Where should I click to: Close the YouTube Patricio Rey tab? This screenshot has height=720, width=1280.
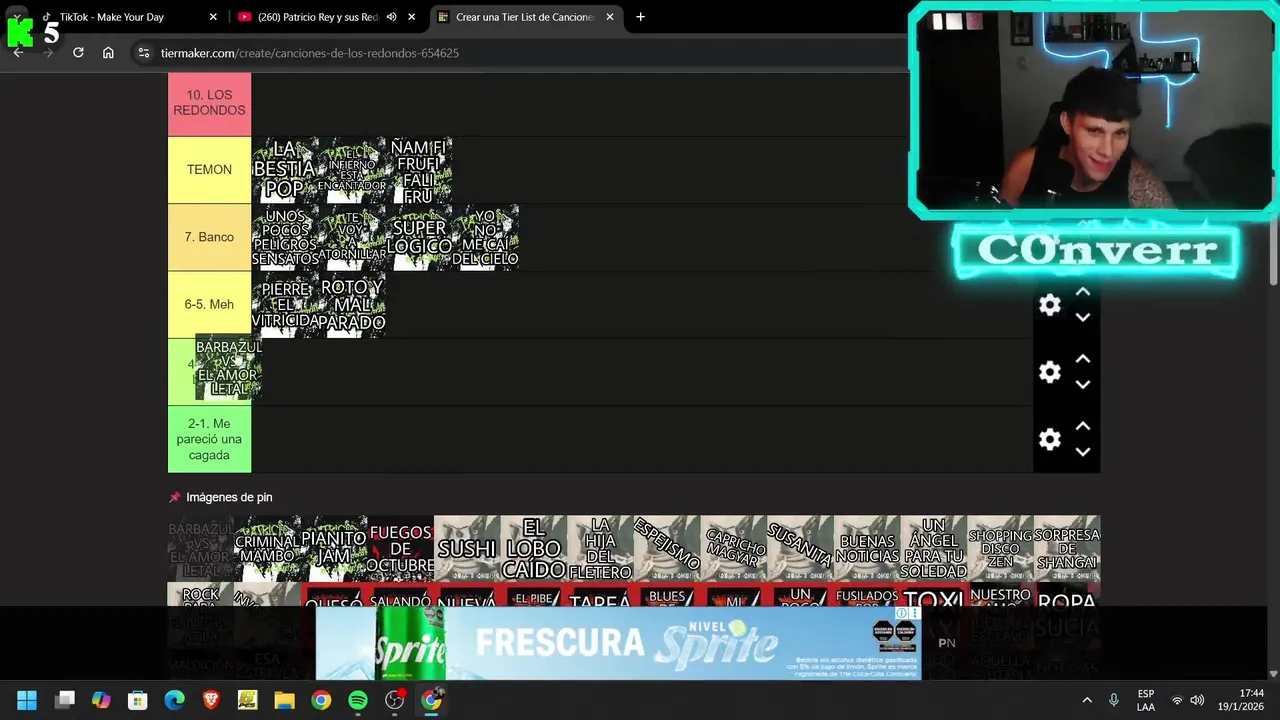coord(411,17)
